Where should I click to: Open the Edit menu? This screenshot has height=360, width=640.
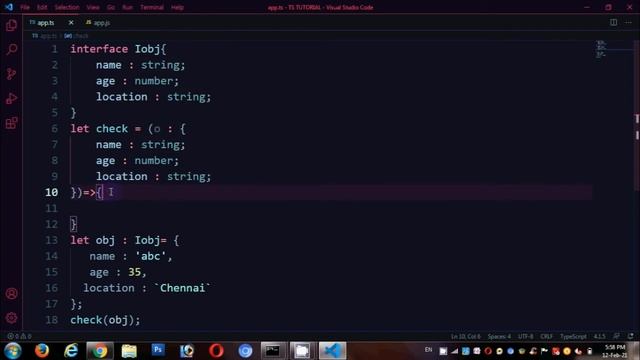coord(42,7)
